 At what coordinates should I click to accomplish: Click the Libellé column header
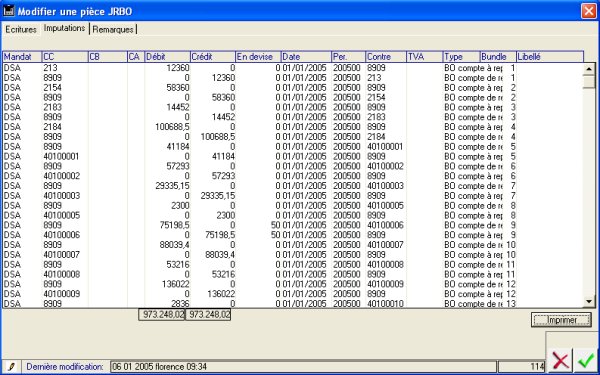(550, 57)
